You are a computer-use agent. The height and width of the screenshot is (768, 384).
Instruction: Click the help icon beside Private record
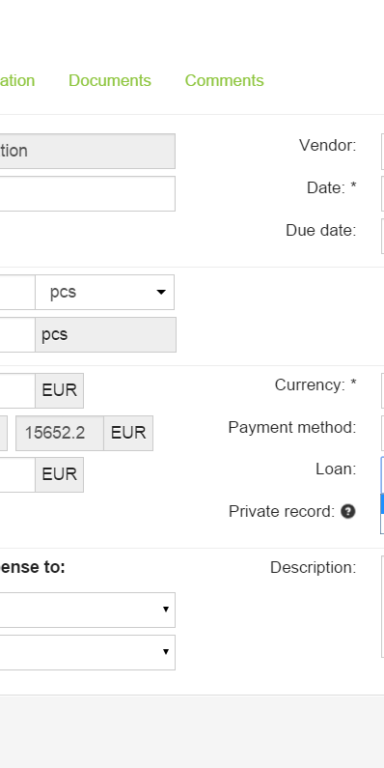348,511
